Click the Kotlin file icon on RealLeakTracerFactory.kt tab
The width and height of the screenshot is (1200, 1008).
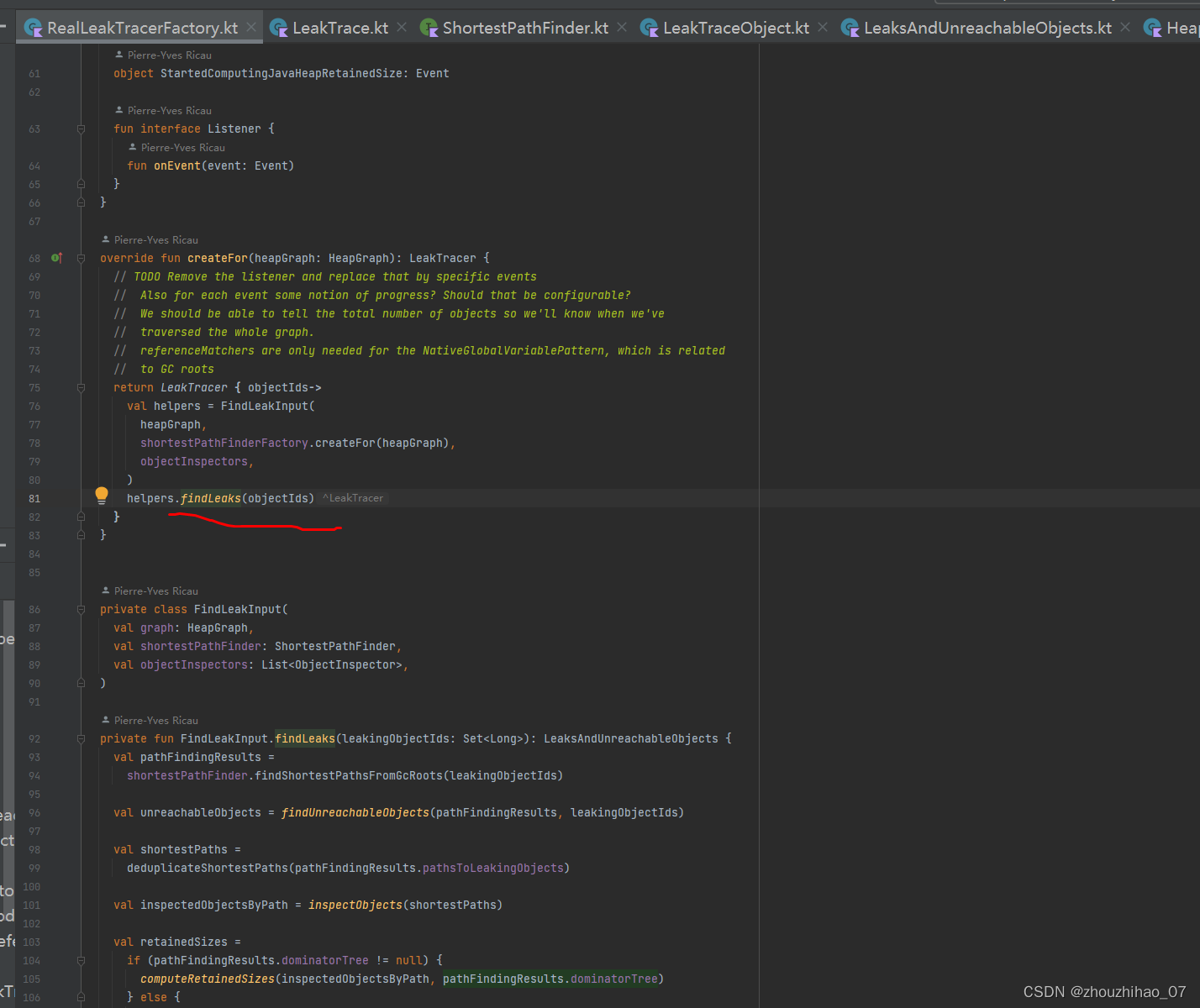(x=34, y=29)
